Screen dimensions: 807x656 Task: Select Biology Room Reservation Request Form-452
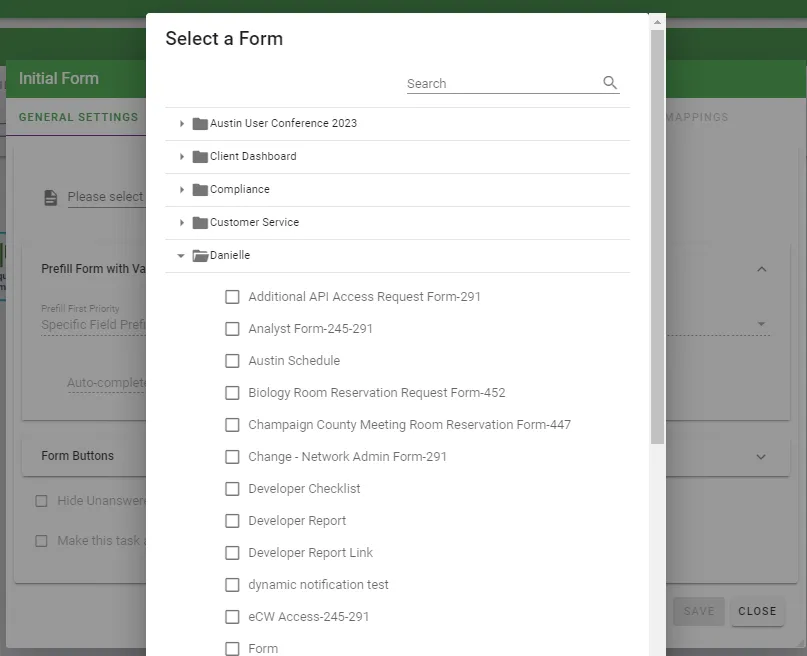232,393
